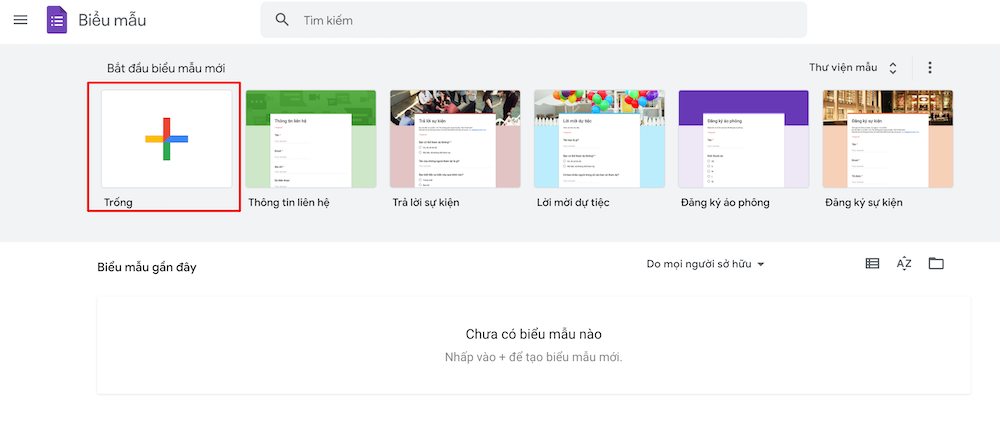Open the file picker folder icon
1000x431 pixels.
pos(936,263)
